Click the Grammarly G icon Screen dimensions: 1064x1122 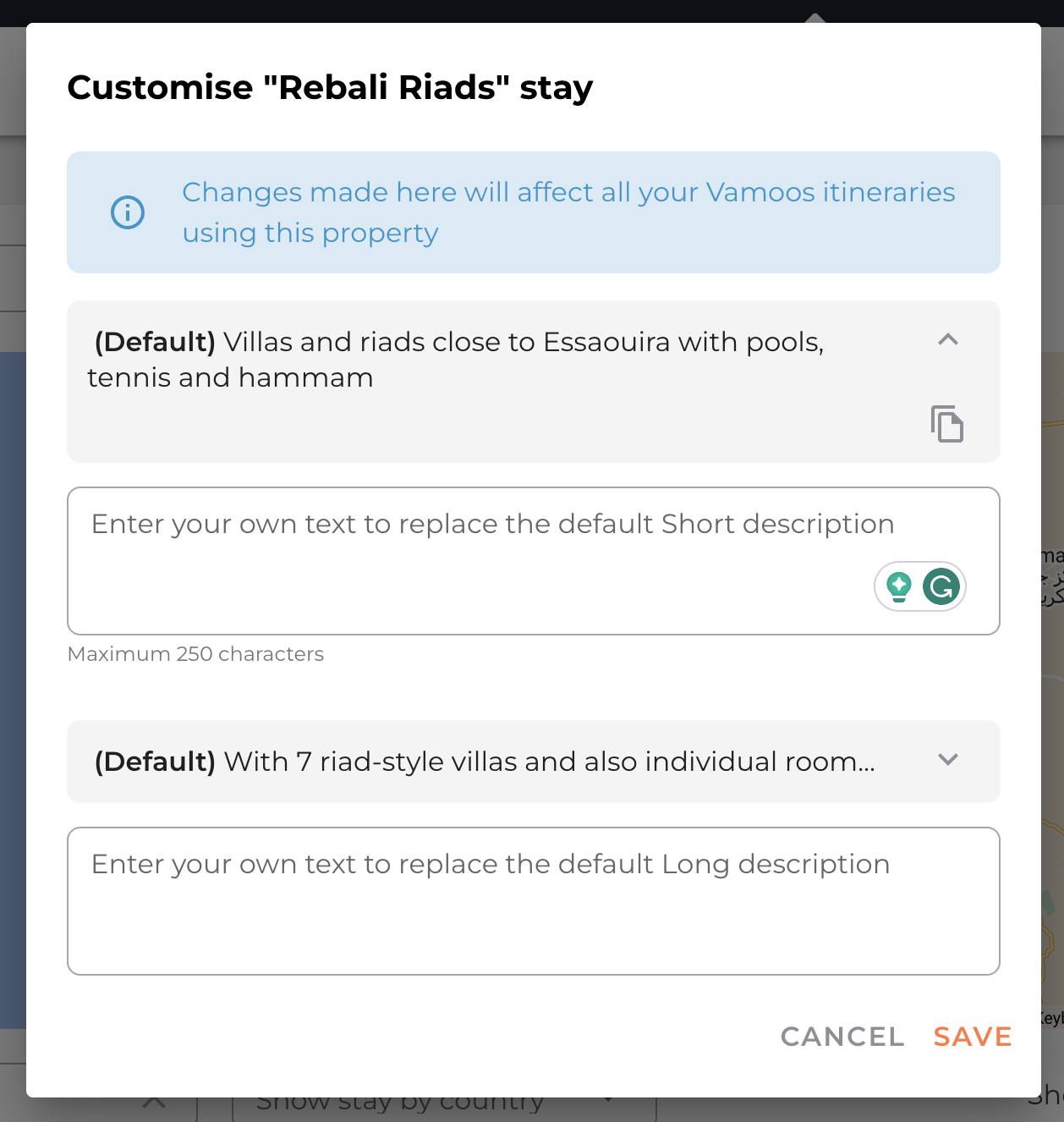coord(941,586)
